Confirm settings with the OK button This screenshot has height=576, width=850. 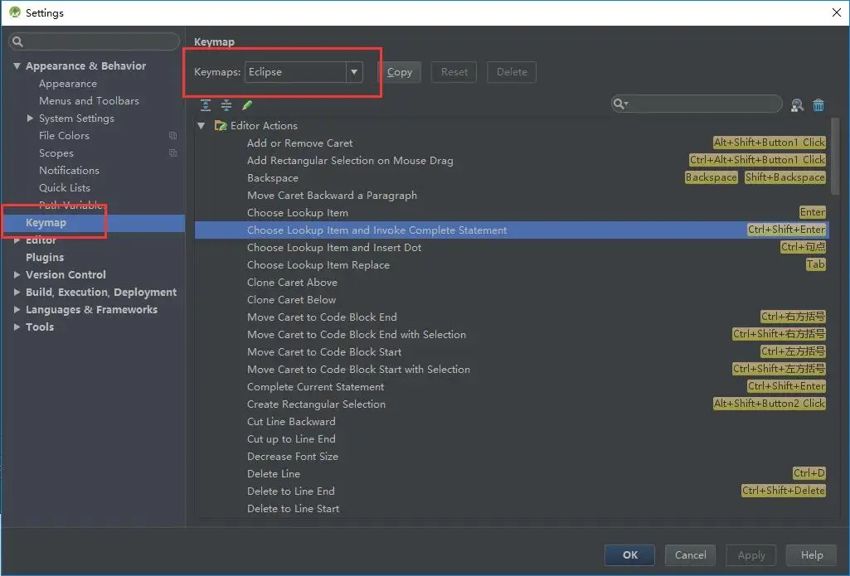pyautogui.click(x=630, y=555)
